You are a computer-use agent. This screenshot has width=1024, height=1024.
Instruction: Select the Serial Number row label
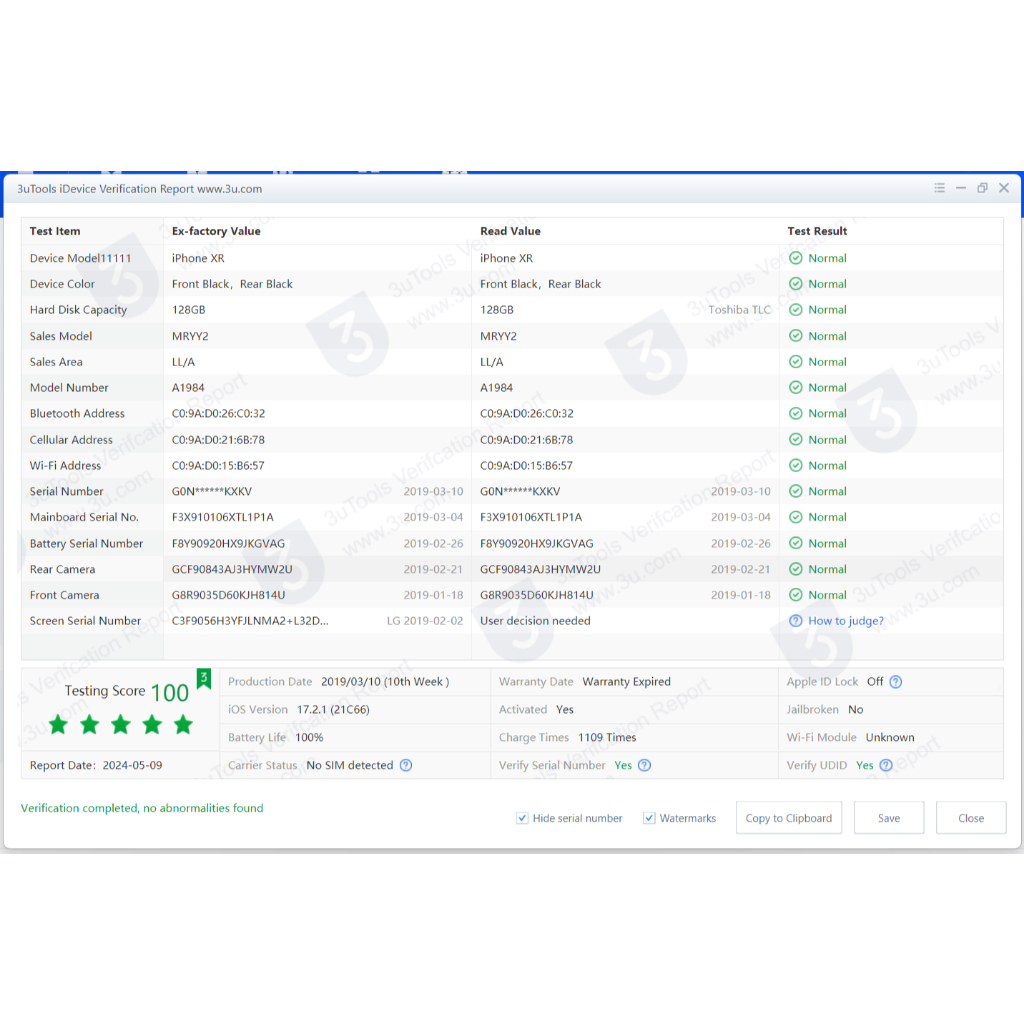coord(67,492)
